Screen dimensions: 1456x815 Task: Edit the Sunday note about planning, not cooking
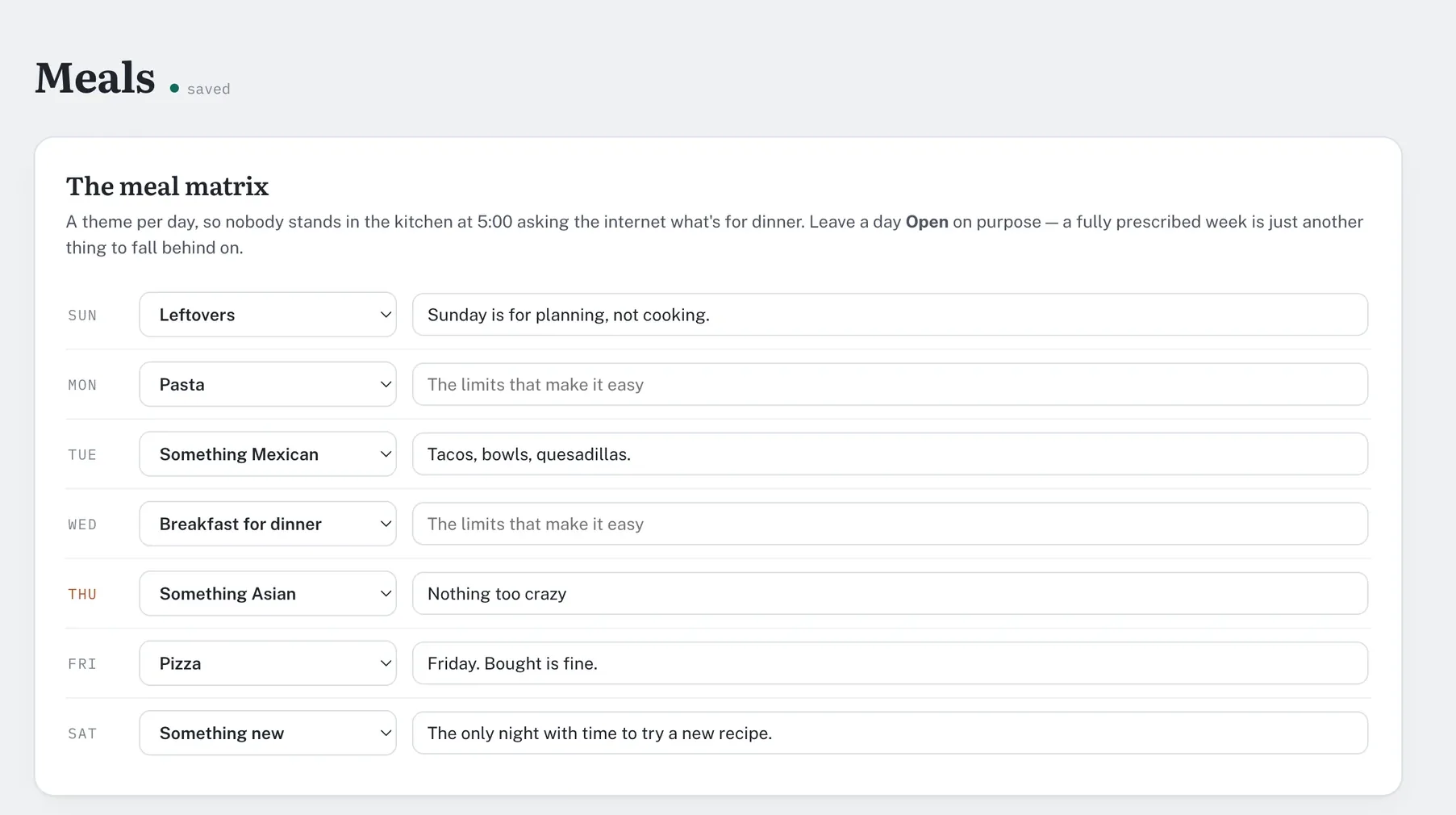pyautogui.click(x=890, y=315)
